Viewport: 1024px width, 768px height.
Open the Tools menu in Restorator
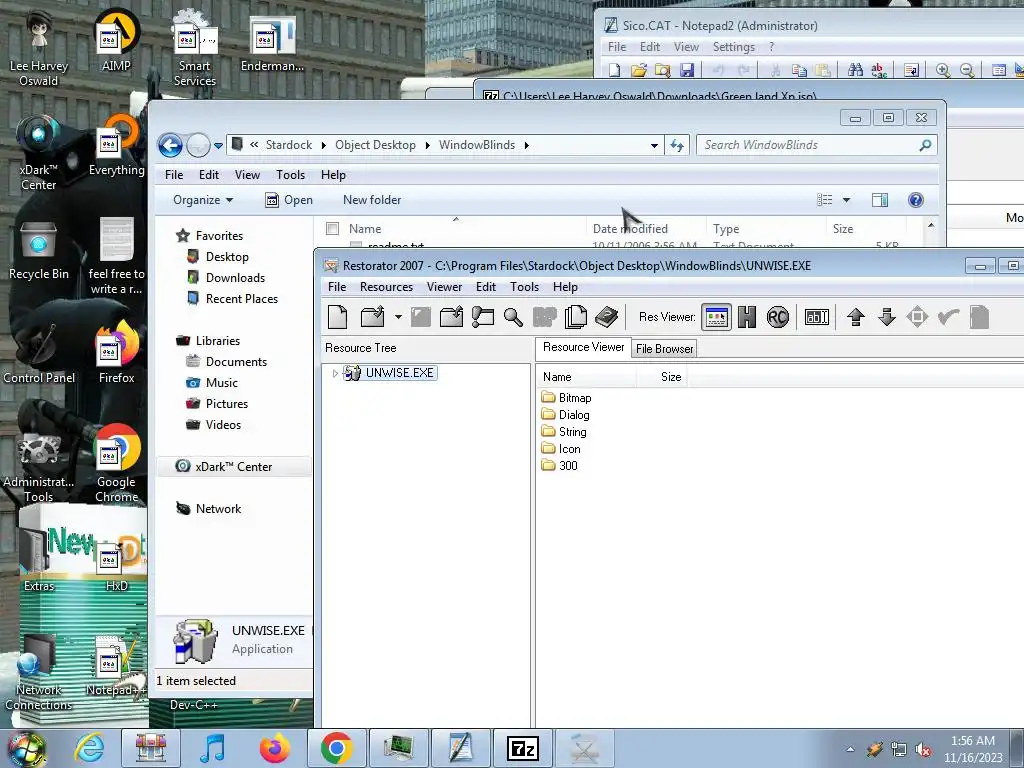524,287
